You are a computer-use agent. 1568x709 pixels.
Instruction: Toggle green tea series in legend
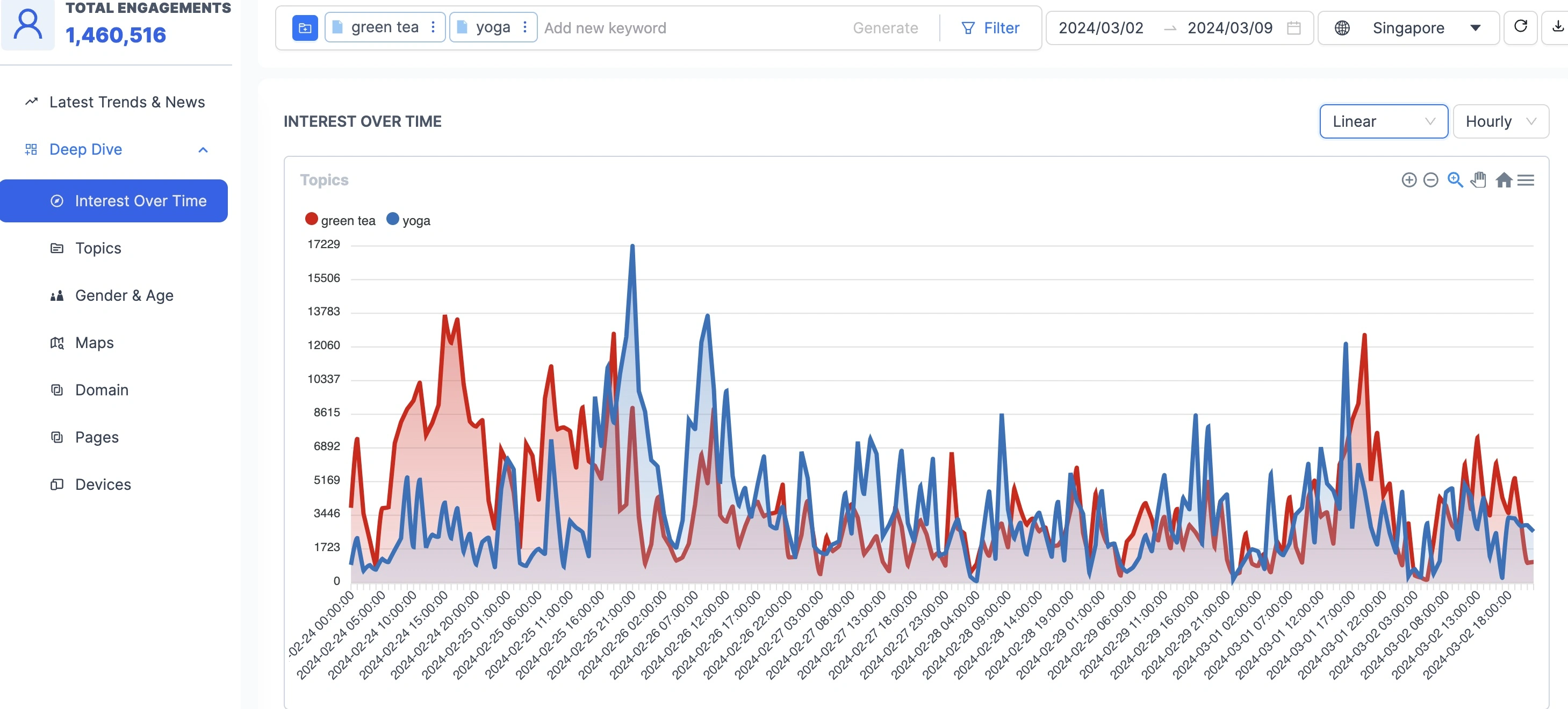(340, 220)
